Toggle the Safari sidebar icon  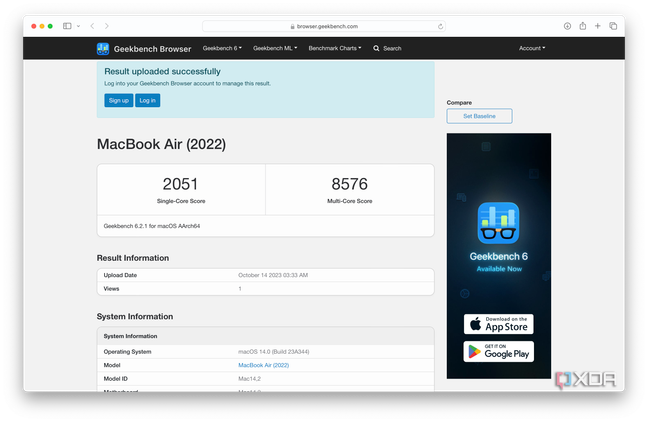[x=67, y=26]
